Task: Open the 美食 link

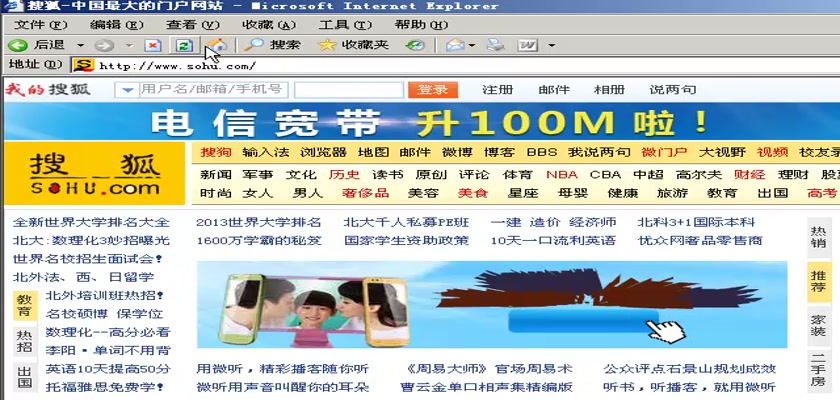Action: [x=472, y=193]
